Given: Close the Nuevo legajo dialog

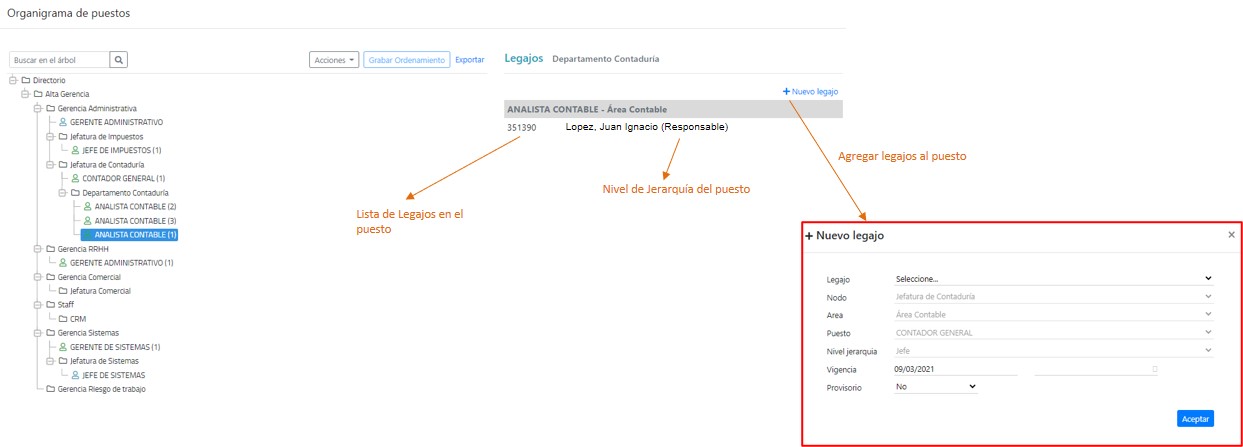Looking at the screenshot, I should click(1231, 235).
